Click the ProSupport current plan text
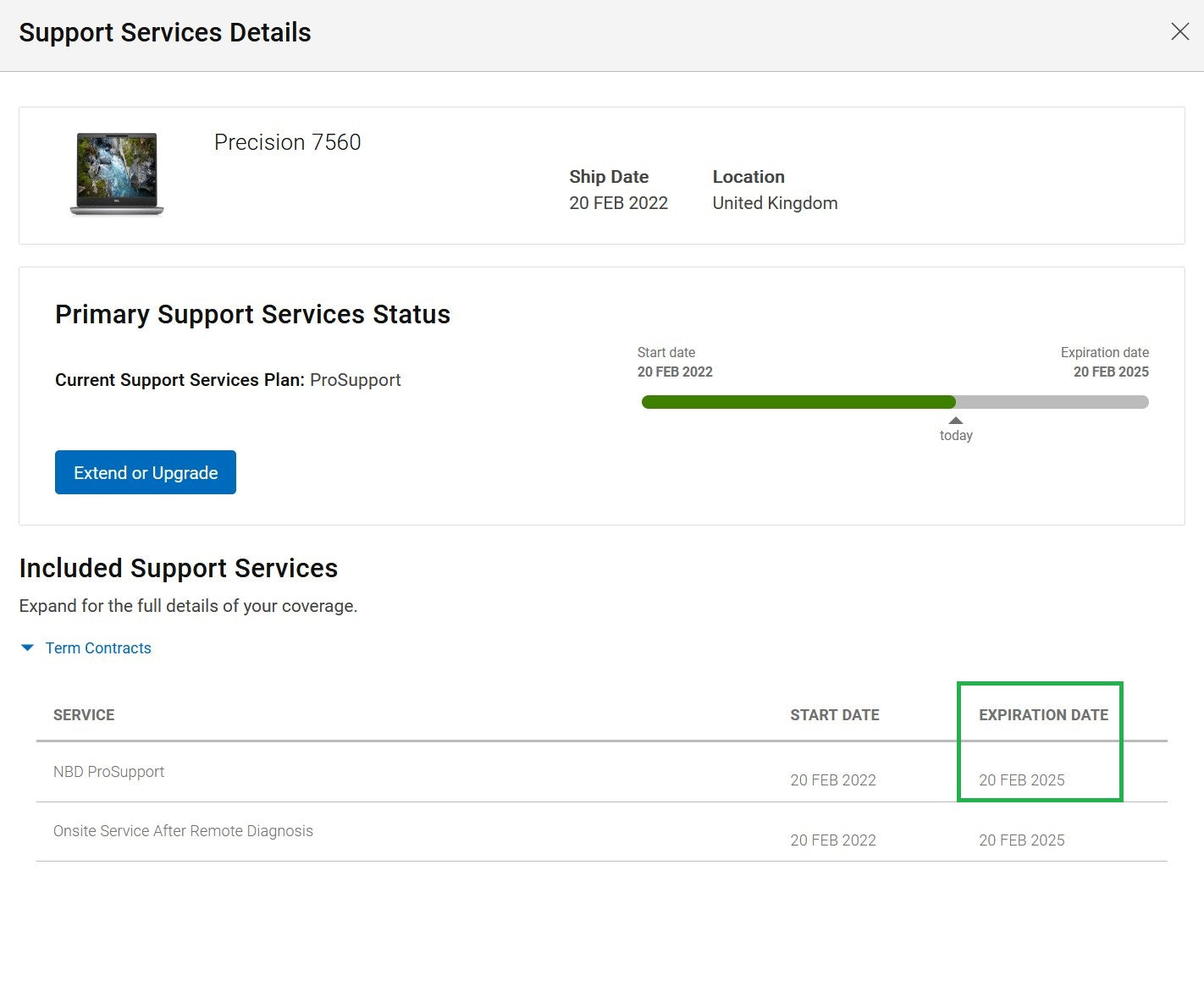This screenshot has height=997, width=1204. tap(356, 380)
